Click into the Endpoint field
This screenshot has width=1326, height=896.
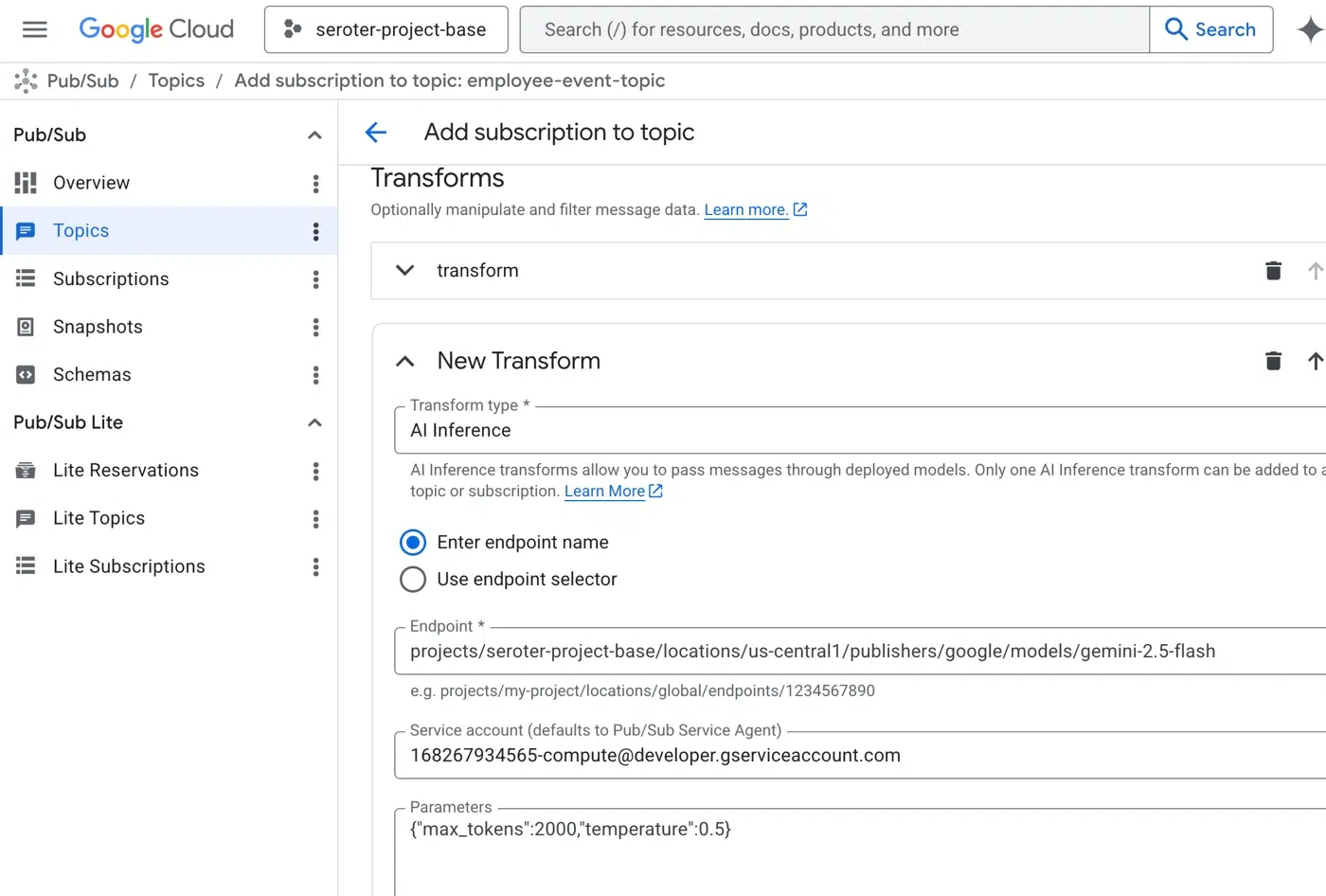point(860,652)
